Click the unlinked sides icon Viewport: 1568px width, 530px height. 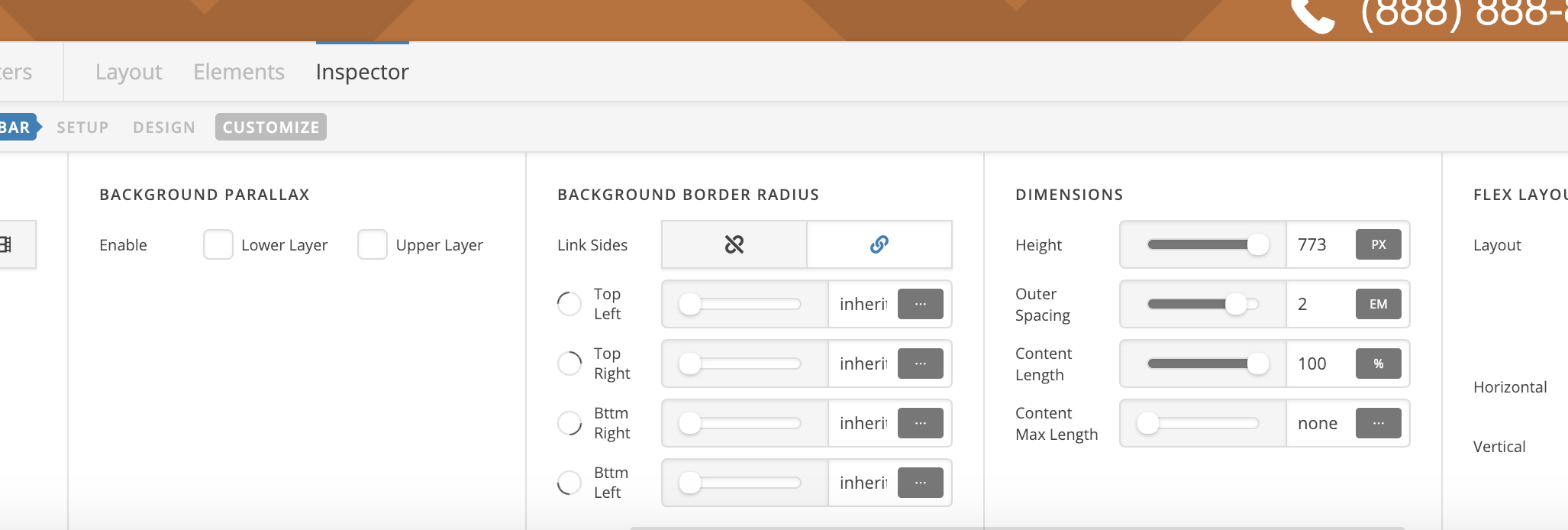point(734,244)
